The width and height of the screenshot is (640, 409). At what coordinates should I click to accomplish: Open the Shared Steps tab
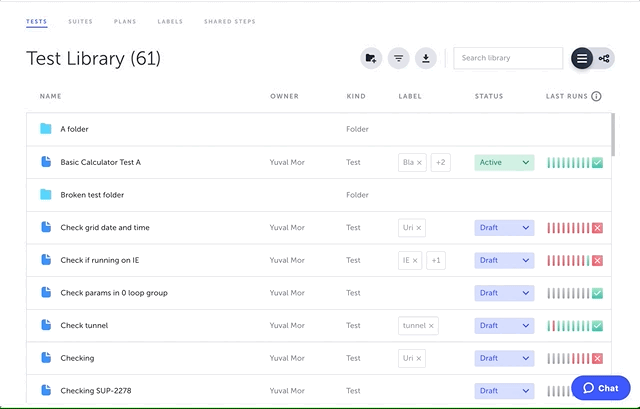pos(230,22)
